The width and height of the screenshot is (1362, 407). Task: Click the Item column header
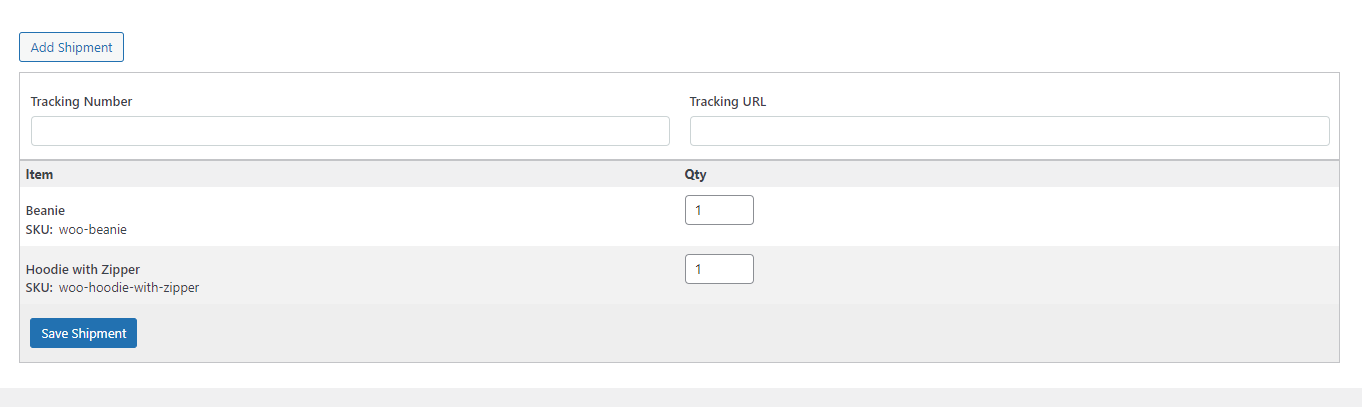[x=39, y=174]
